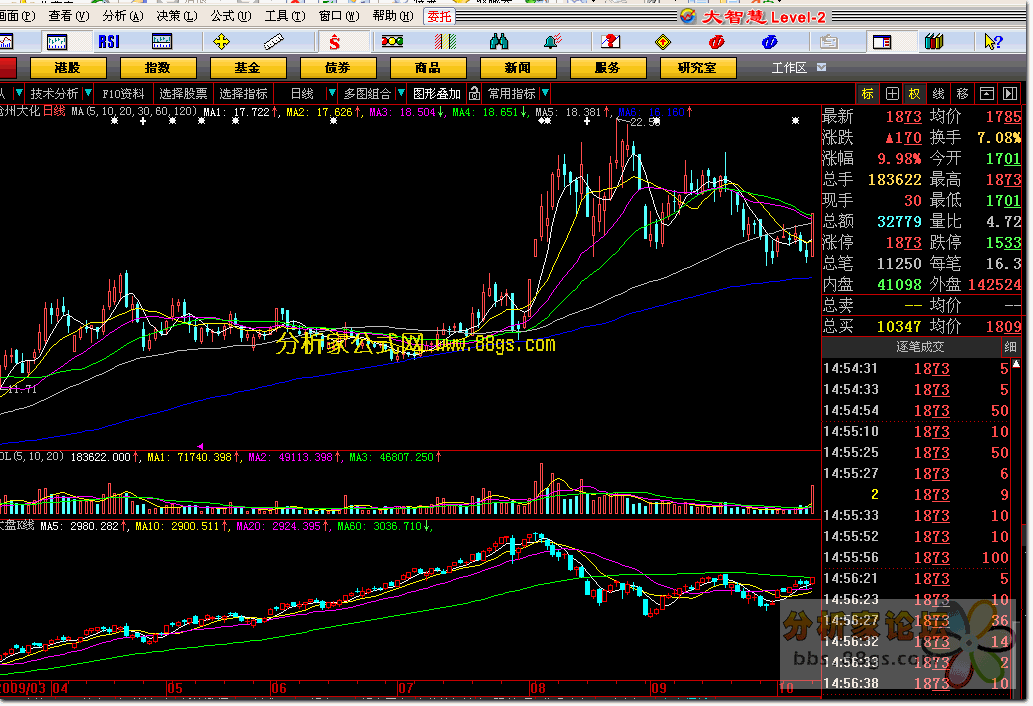Click the yellow diamond icon

click(663, 42)
